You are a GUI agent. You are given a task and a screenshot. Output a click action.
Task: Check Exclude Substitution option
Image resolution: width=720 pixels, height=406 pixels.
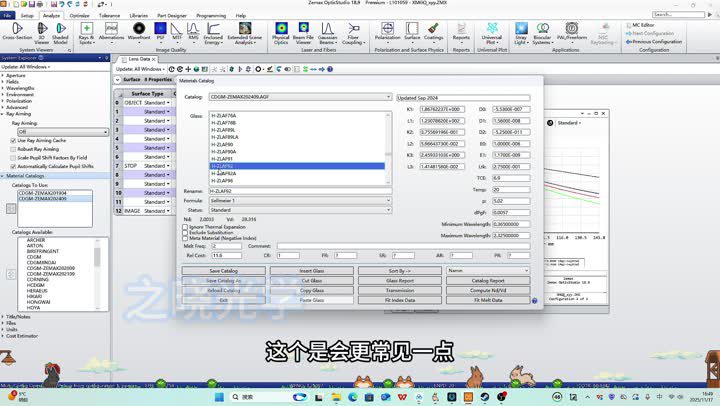pos(185,232)
